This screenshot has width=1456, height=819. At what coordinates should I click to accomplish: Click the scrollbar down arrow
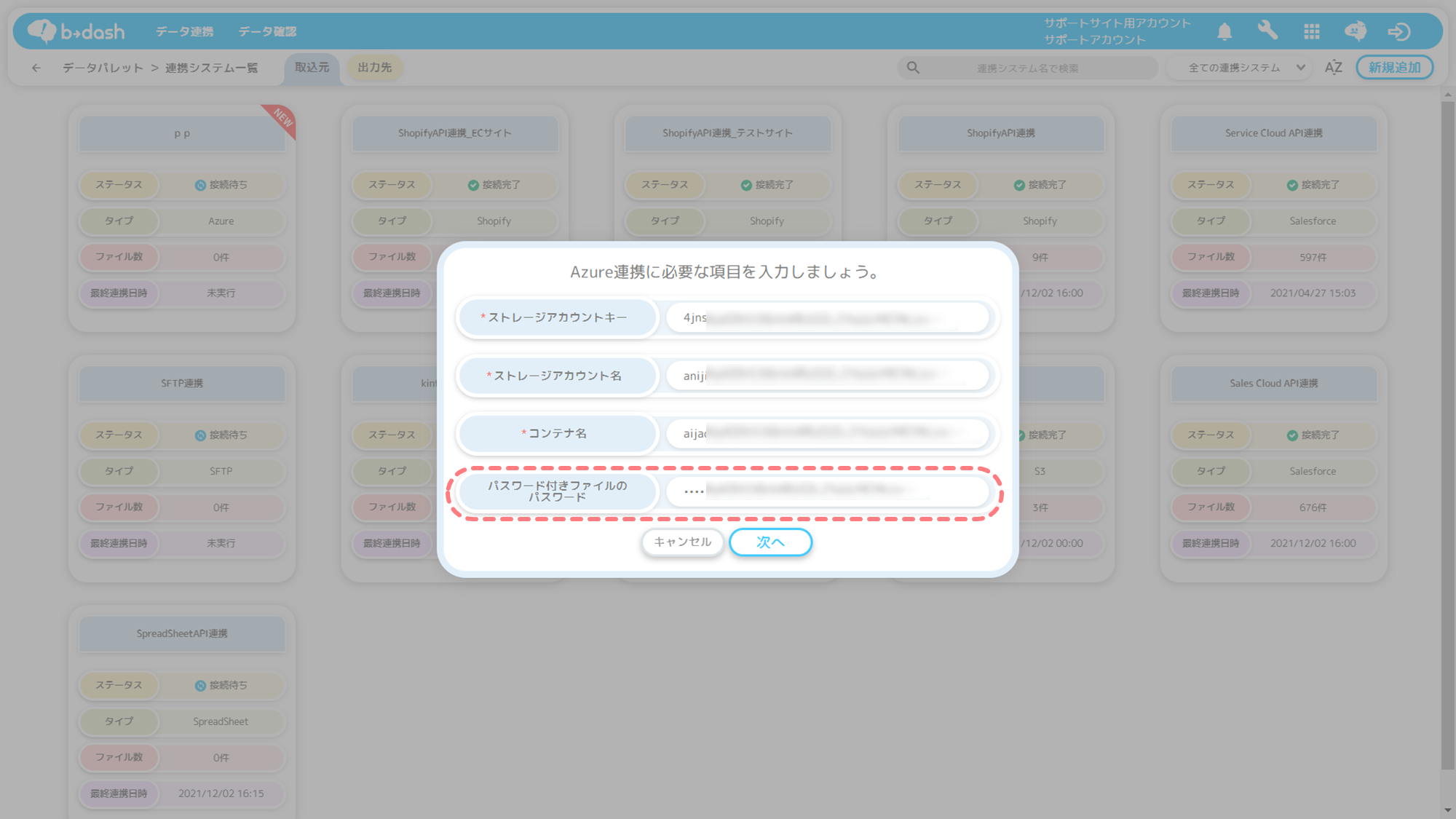(x=1447, y=810)
